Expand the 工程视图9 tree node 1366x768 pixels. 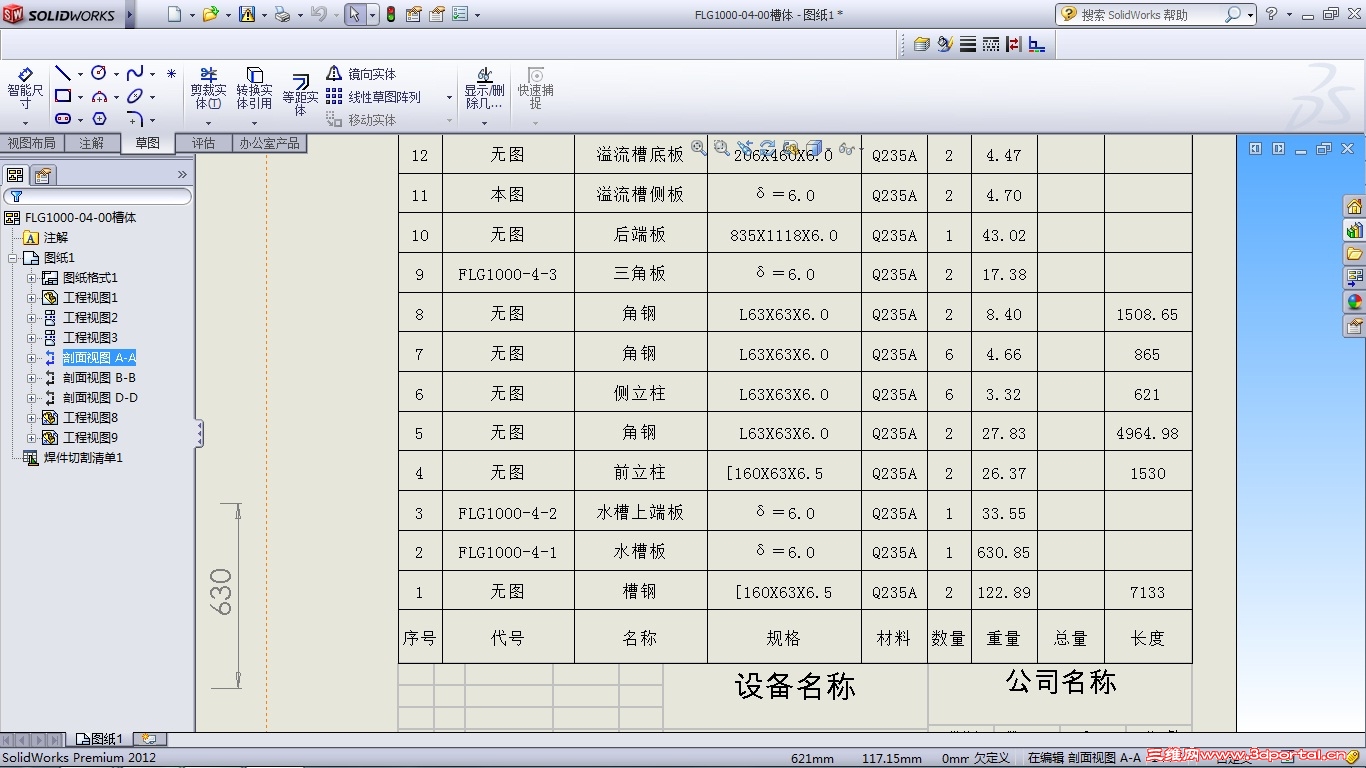tap(31, 438)
